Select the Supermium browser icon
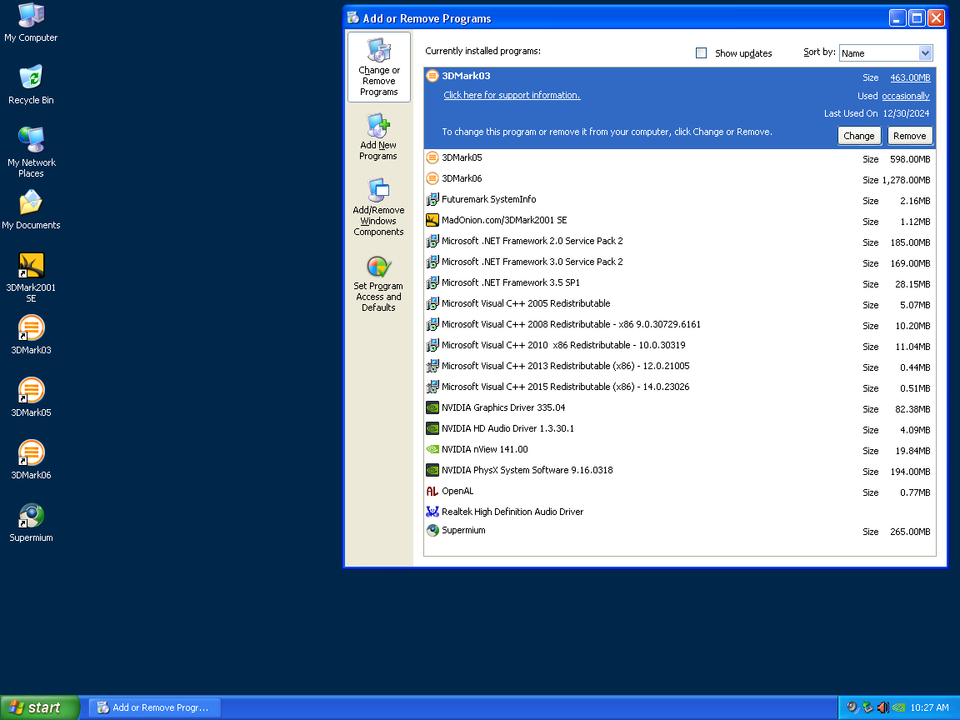This screenshot has height=720, width=960. (x=433, y=532)
